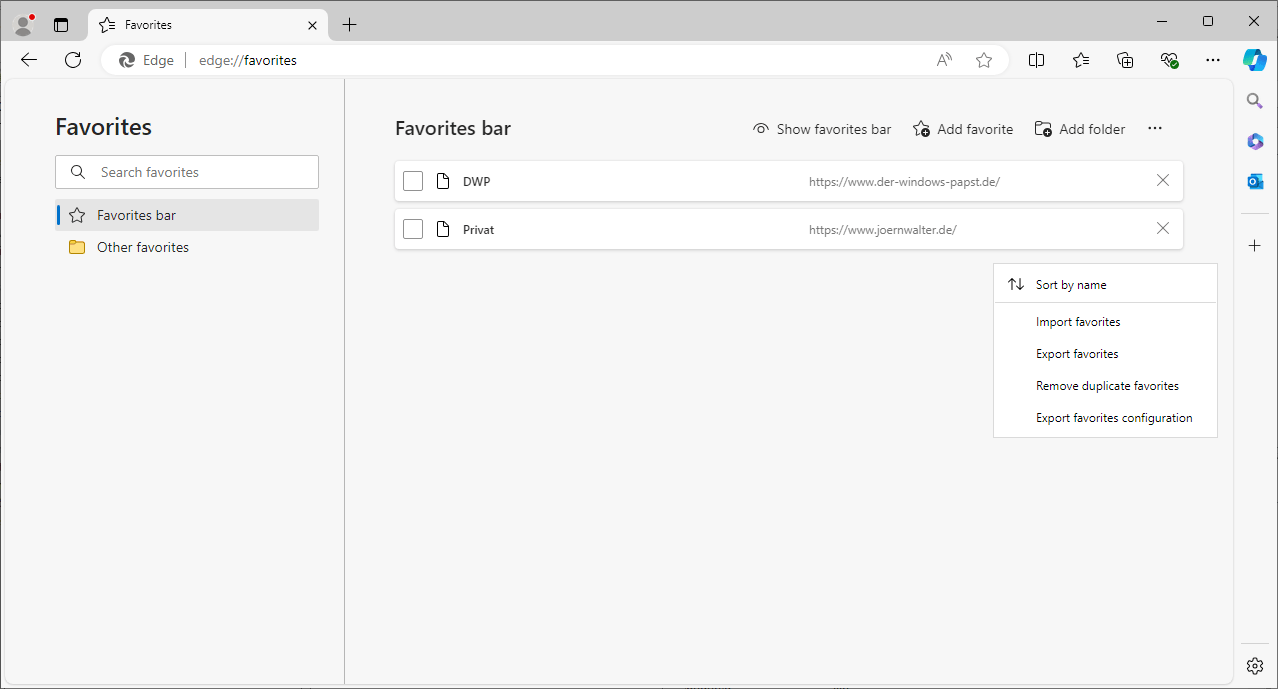The height and width of the screenshot is (689, 1278).
Task: Open Browser essentials heart icon
Action: click(x=1169, y=60)
